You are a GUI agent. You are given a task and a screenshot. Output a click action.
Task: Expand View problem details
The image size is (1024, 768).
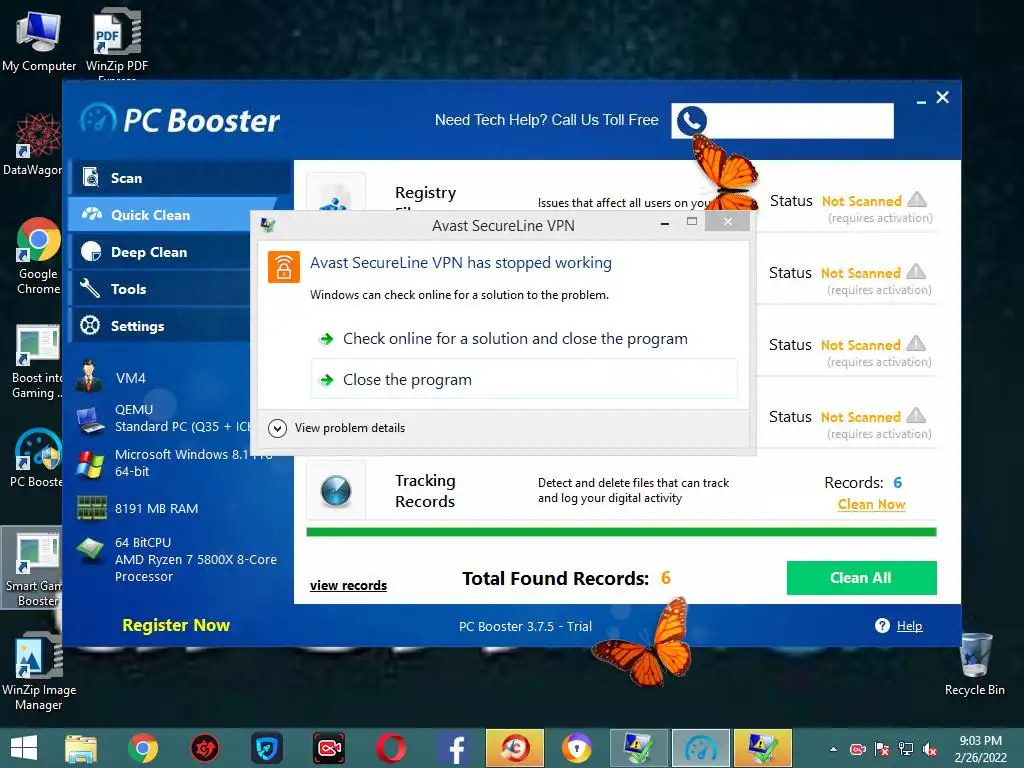click(337, 428)
